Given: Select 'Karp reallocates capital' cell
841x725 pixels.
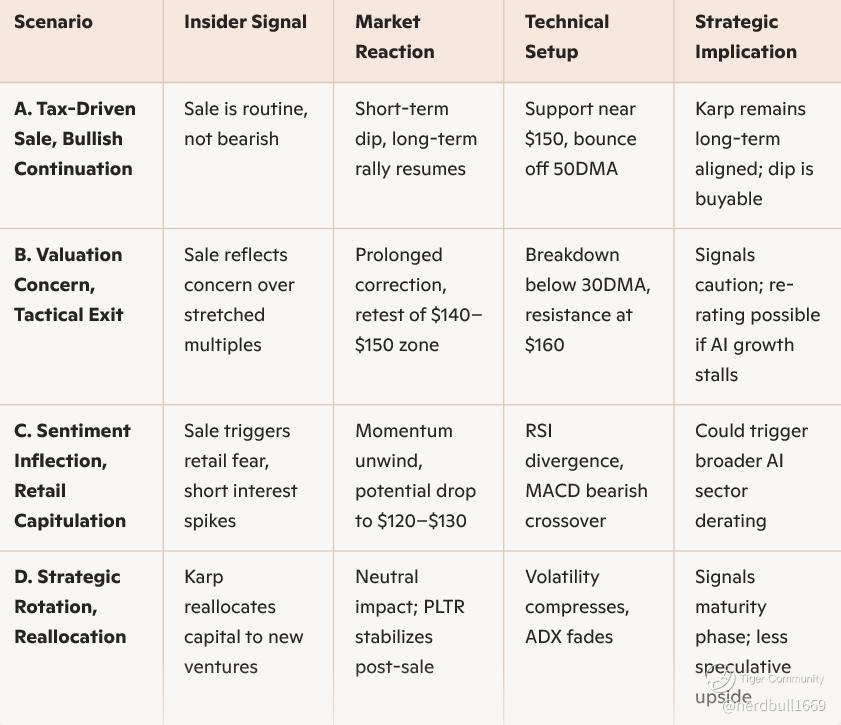Looking at the screenshot, I should pos(244,622).
